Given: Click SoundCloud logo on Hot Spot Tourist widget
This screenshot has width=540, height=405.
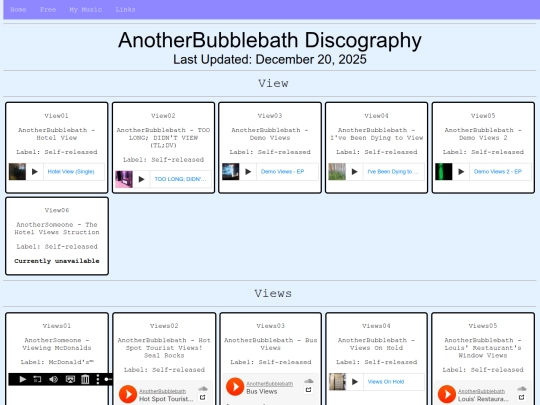Looking at the screenshot, I should point(203,389).
